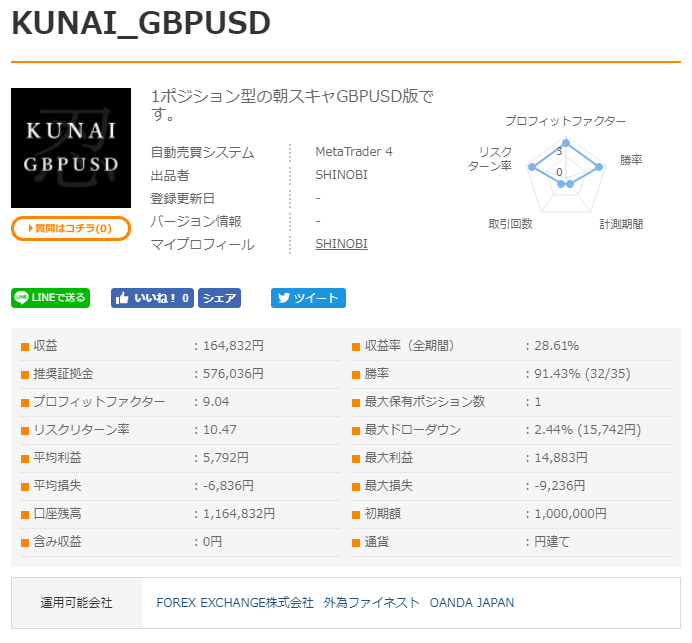Click the 1ポジション型の朝スキャ product description text
This screenshot has width=692, height=643.
[292, 105]
